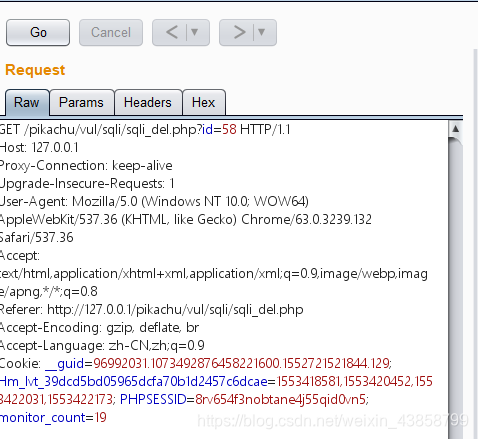
Task: Click the Referer header URL line
Action: point(151,310)
